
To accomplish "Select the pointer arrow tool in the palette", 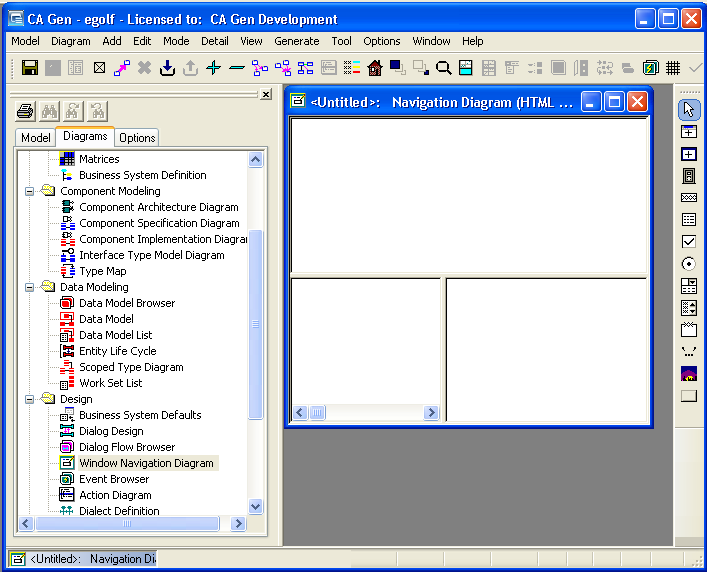I will (688, 109).
